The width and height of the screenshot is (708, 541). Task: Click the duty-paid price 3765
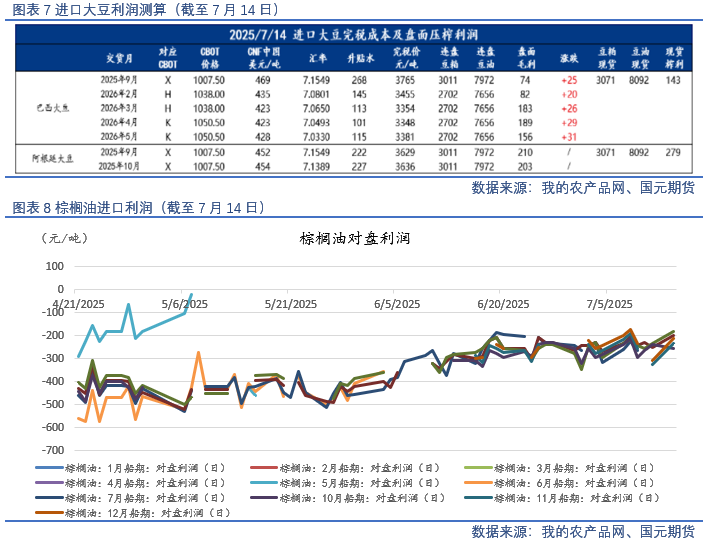[x=405, y=80]
